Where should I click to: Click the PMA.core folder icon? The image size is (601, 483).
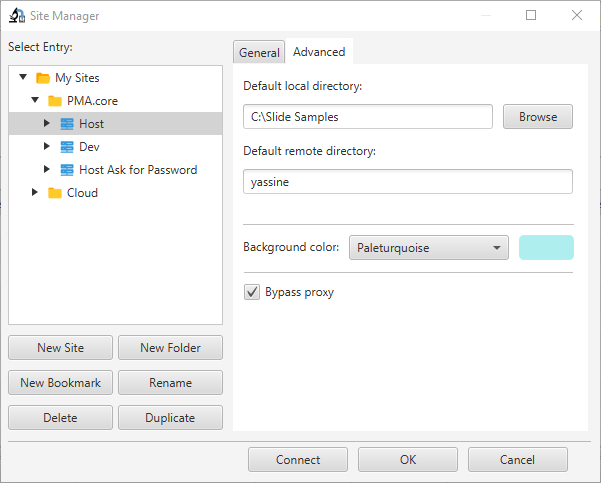(x=54, y=101)
